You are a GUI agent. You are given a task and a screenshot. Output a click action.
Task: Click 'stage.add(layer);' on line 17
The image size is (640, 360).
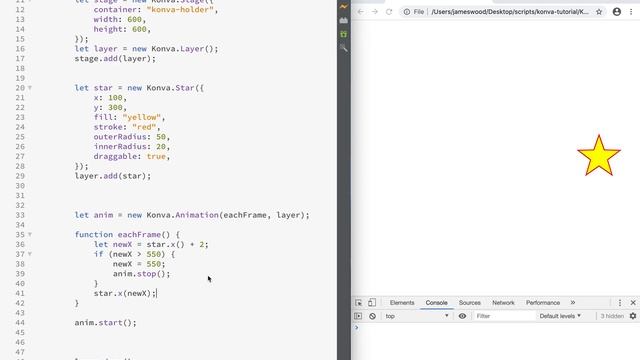coord(115,58)
